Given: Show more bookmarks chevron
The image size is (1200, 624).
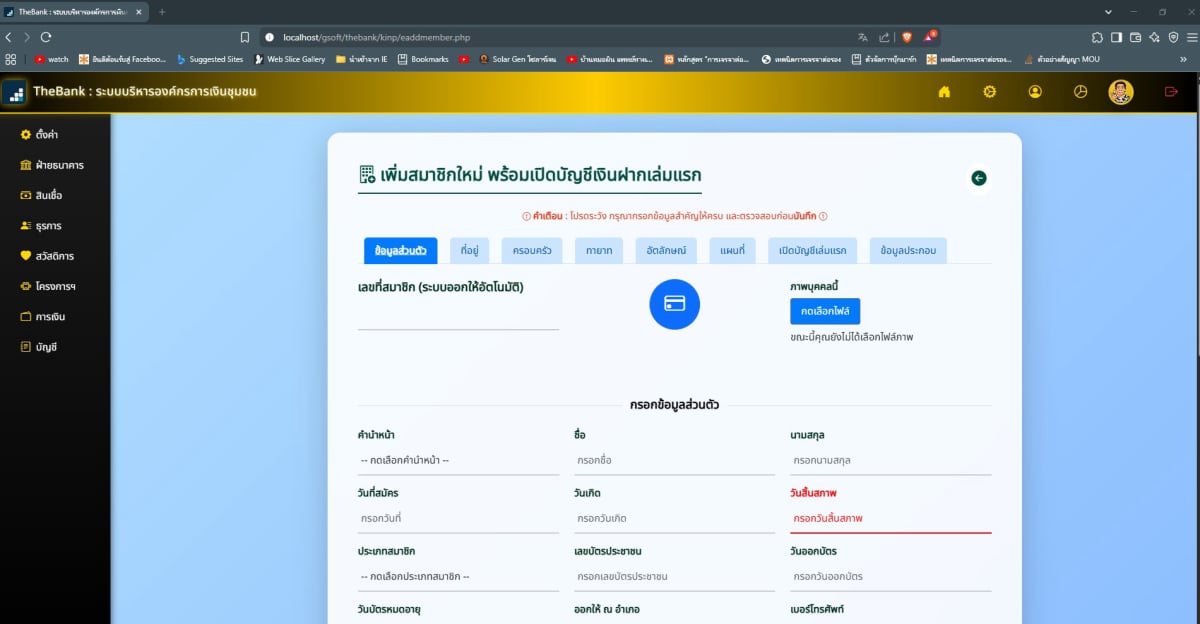Looking at the screenshot, I should 1184,59.
